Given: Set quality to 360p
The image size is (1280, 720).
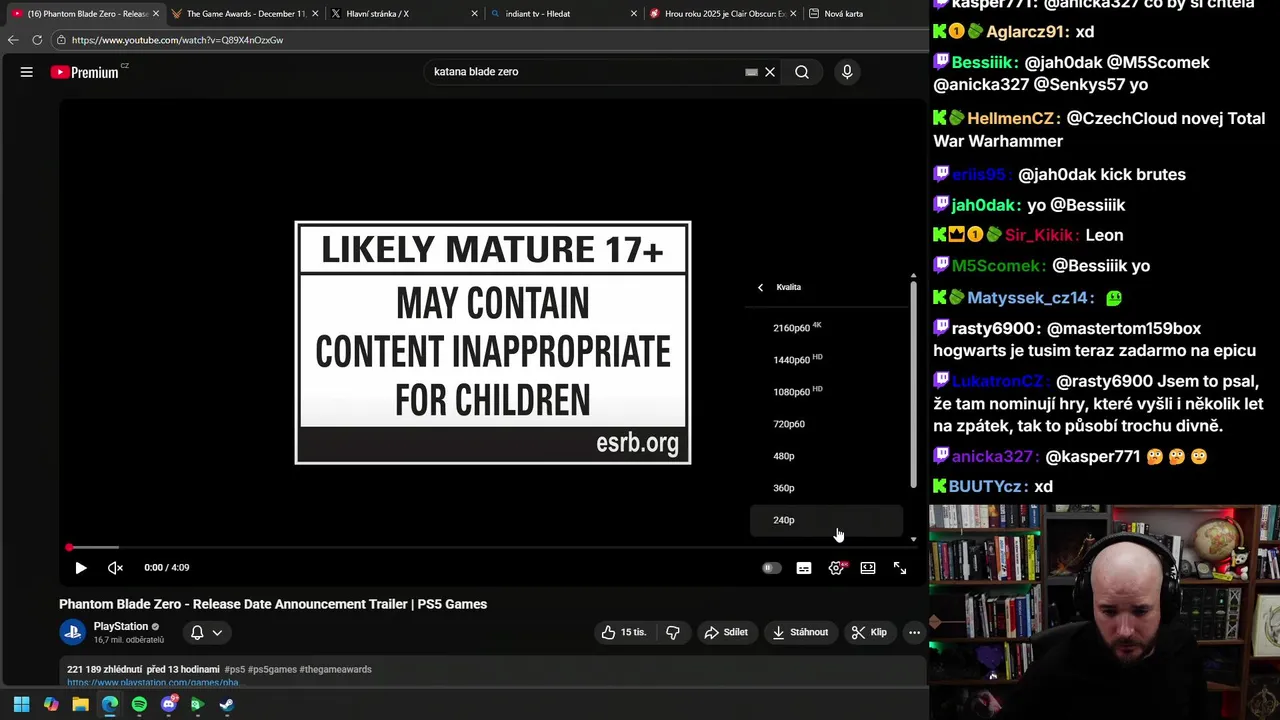Looking at the screenshot, I should (x=826, y=488).
